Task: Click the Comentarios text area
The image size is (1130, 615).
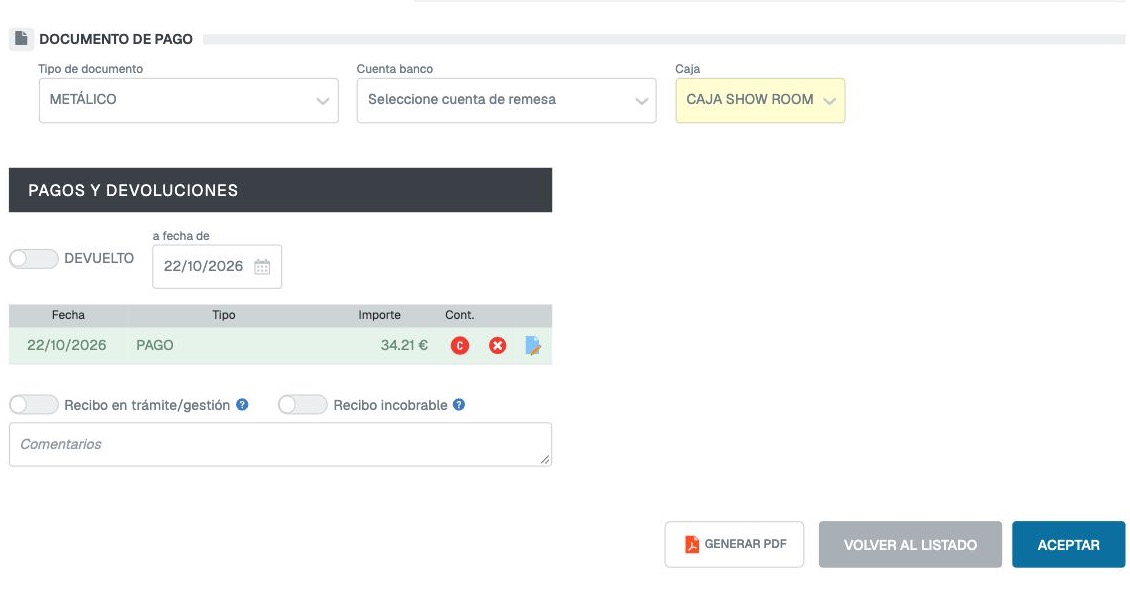Action: 280,444
